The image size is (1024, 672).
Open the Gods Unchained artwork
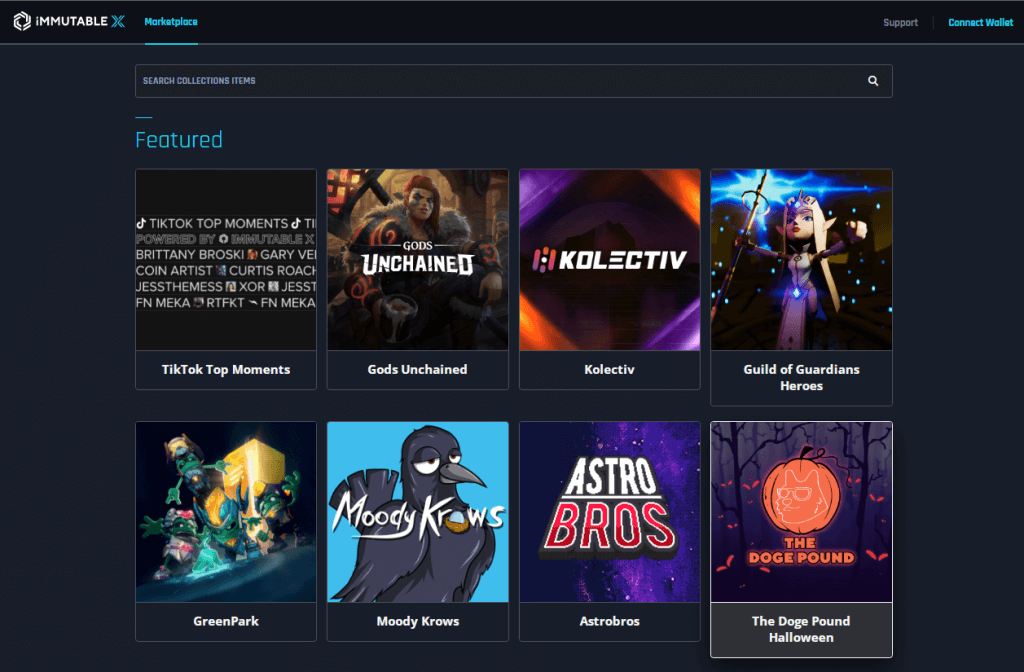(418, 260)
